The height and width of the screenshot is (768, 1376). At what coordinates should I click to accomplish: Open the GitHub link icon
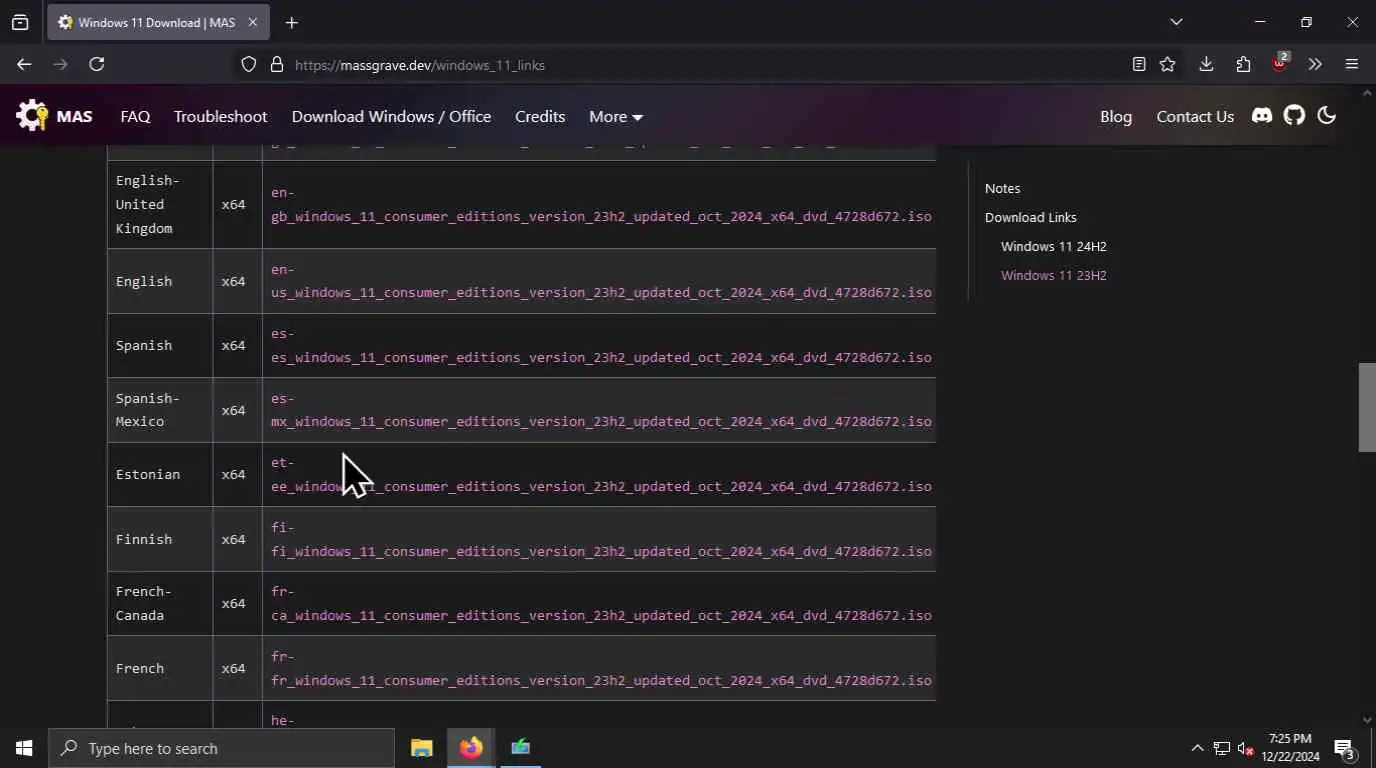1295,116
